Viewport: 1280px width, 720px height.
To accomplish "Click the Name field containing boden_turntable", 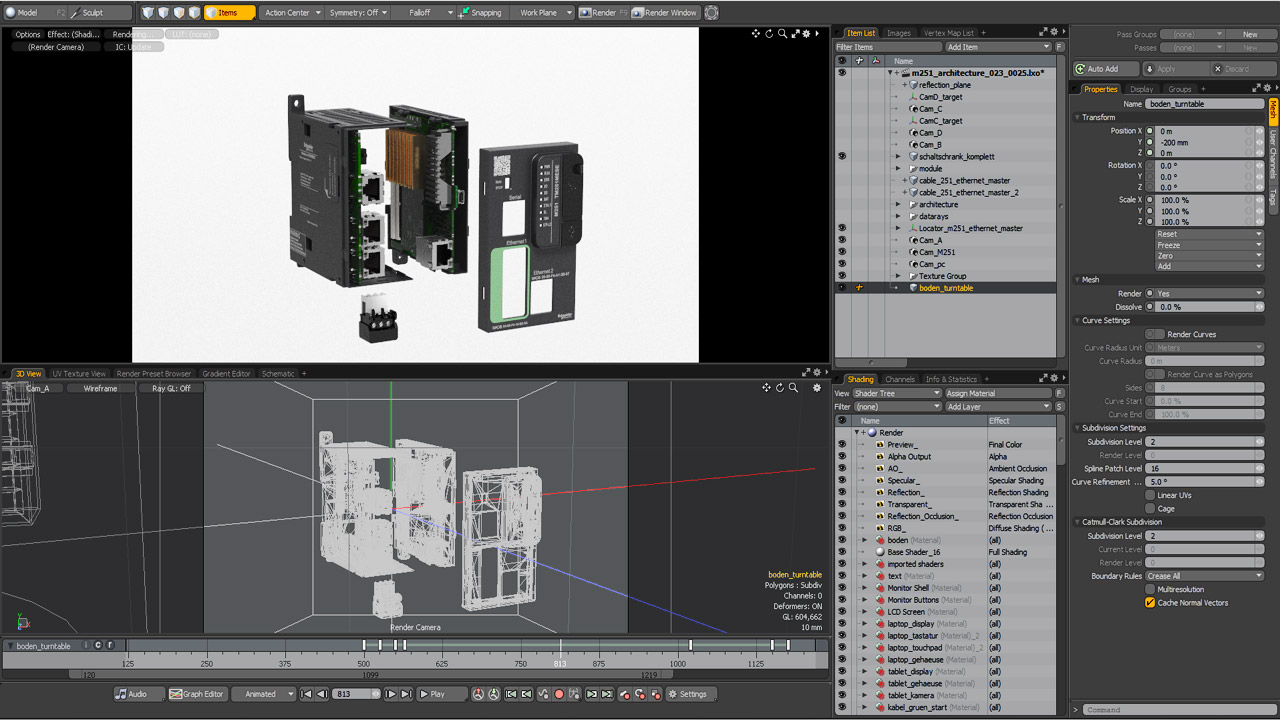I will tap(1204, 104).
